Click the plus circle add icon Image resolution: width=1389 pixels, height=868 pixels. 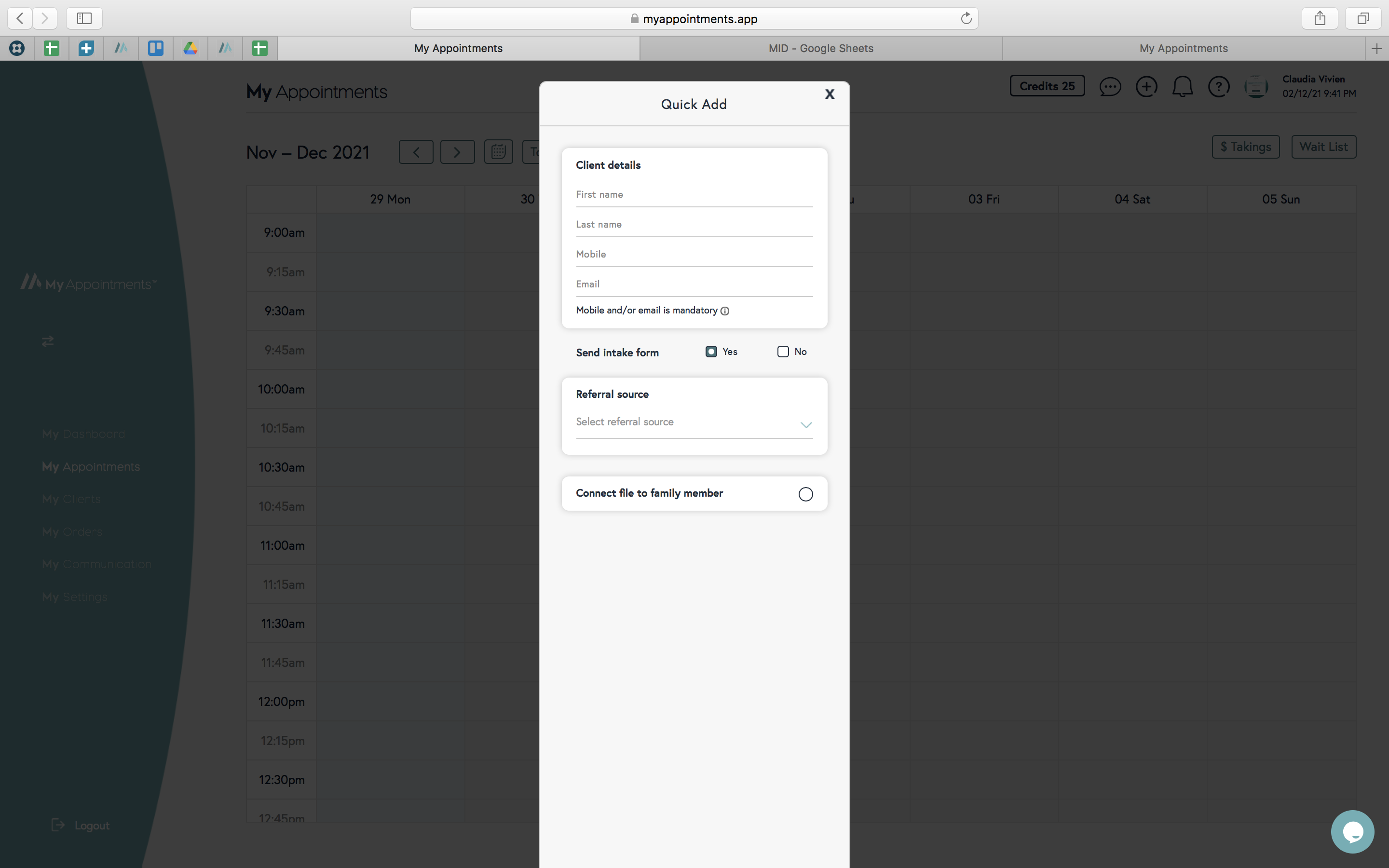(1146, 87)
